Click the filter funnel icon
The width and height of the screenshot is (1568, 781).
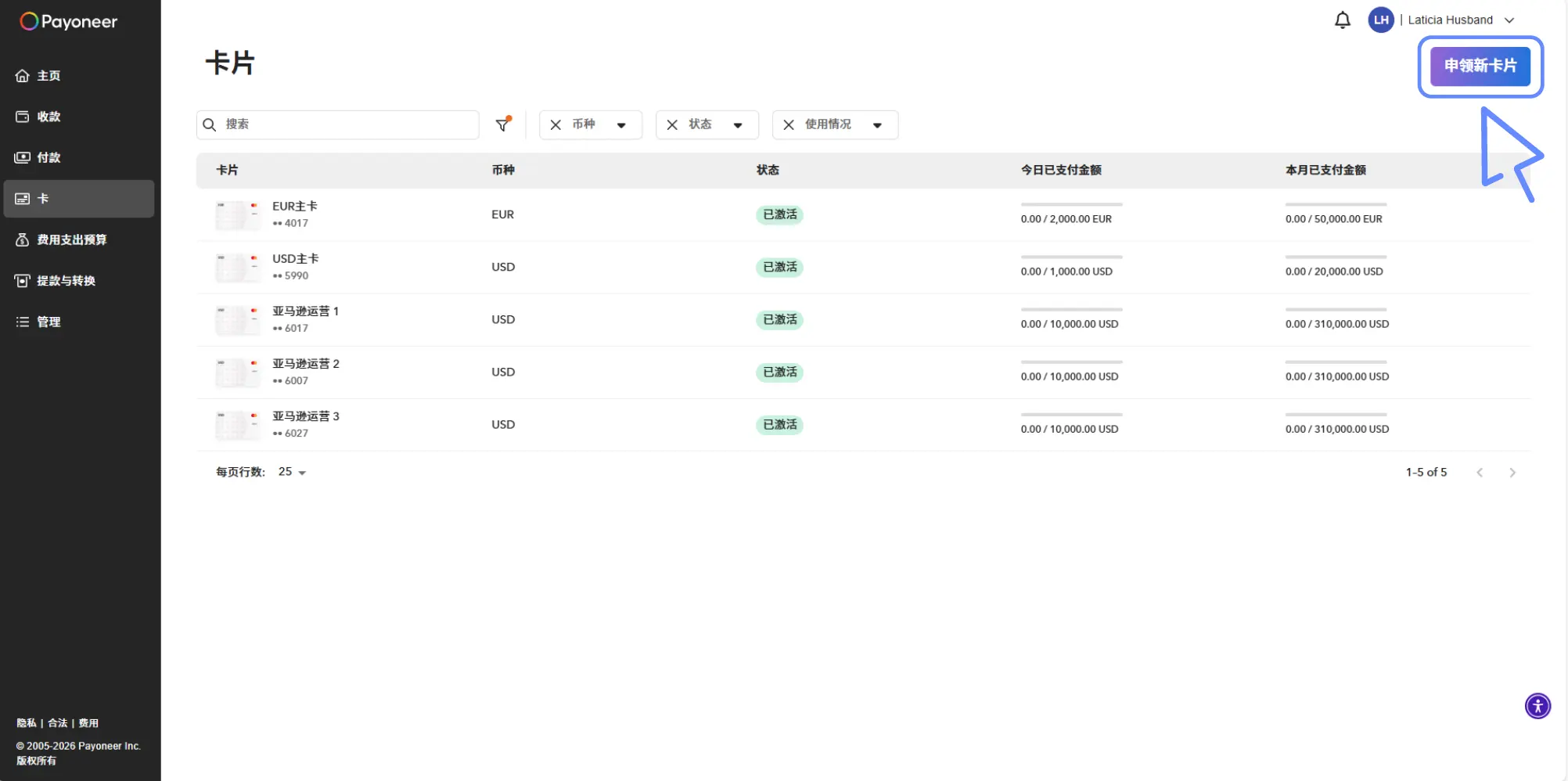click(x=503, y=124)
